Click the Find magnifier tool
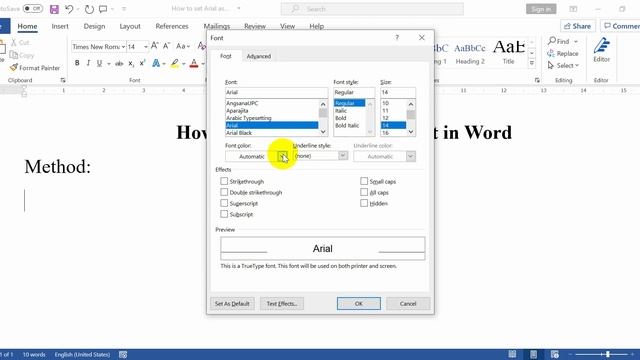This screenshot has height=360, width=640. pyautogui.click(x=558, y=41)
